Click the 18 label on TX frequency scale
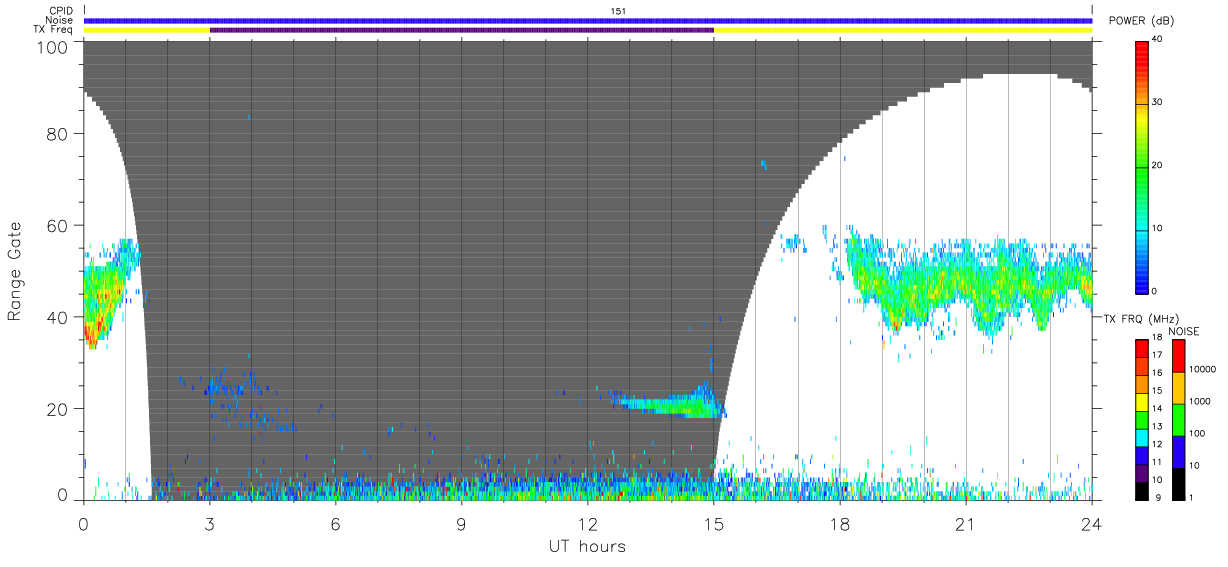Viewport: 1228px width, 567px height. pos(1157,338)
